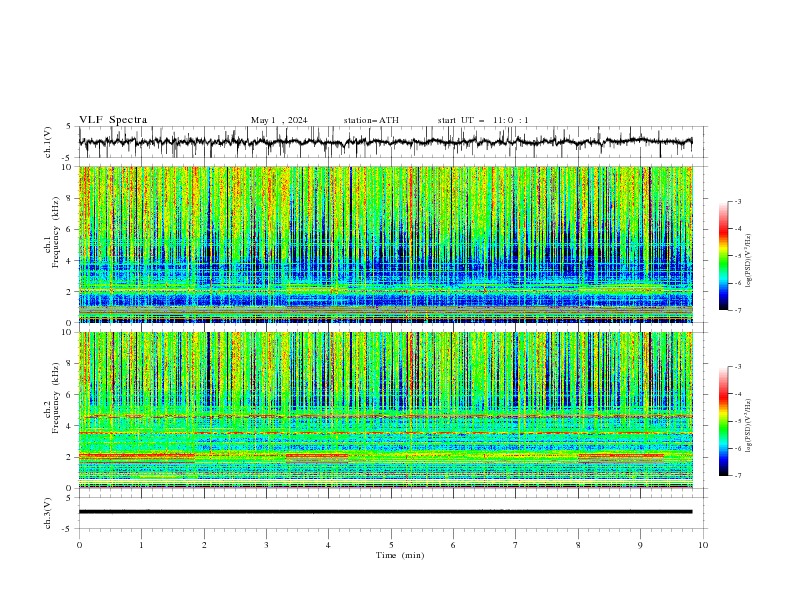Click the "-3" label on upper colorbar
792x612 pixels.
click(738, 201)
